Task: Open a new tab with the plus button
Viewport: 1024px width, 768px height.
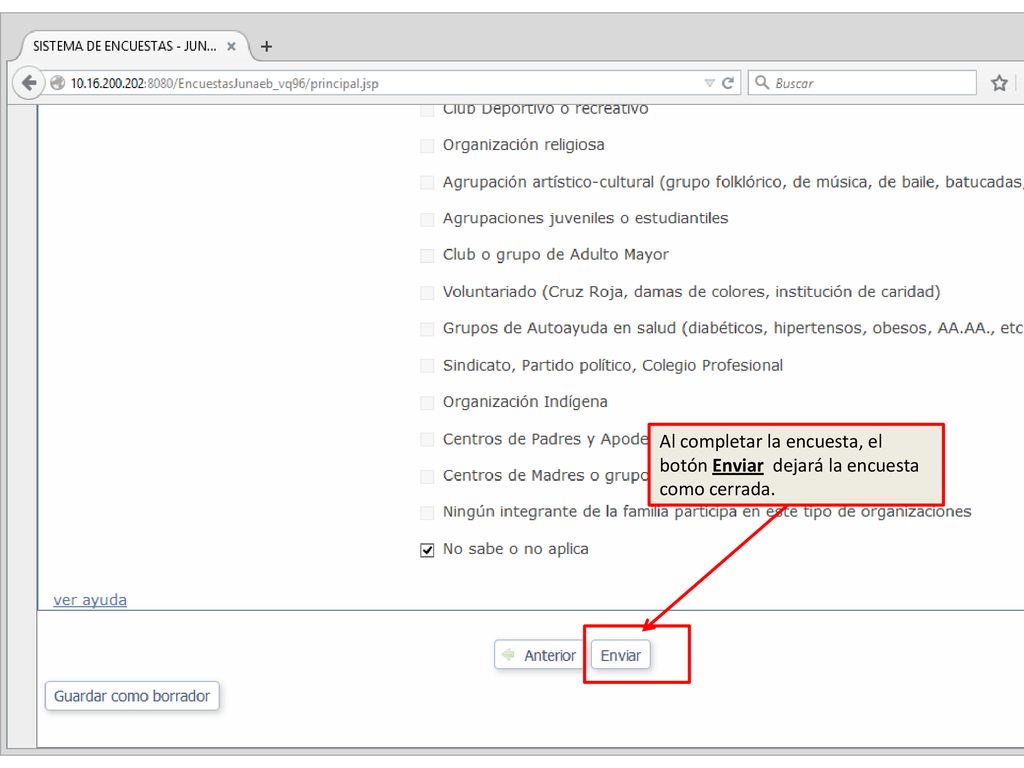Action: point(266,46)
